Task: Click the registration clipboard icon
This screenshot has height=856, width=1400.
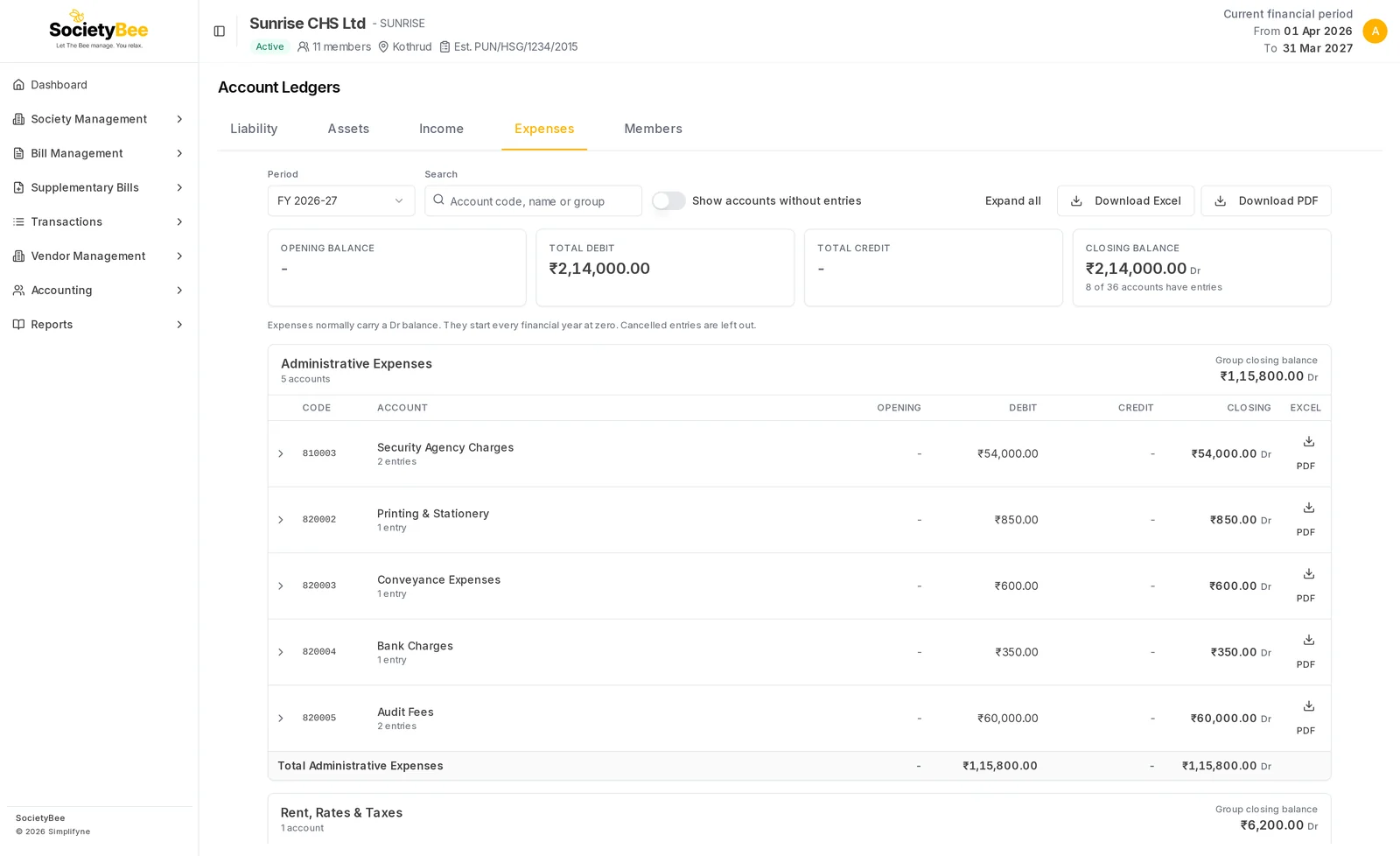Action: click(x=444, y=46)
